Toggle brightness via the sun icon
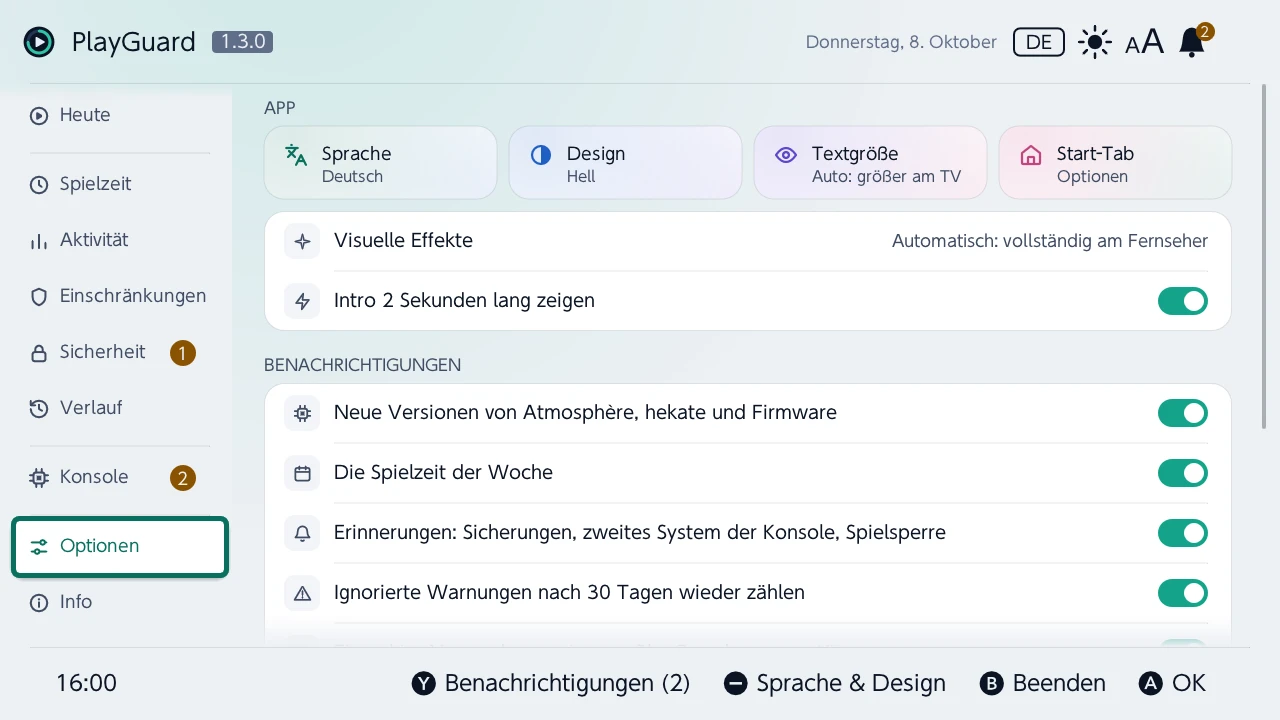Viewport: 1280px width, 720px height. coord(1095,42)
